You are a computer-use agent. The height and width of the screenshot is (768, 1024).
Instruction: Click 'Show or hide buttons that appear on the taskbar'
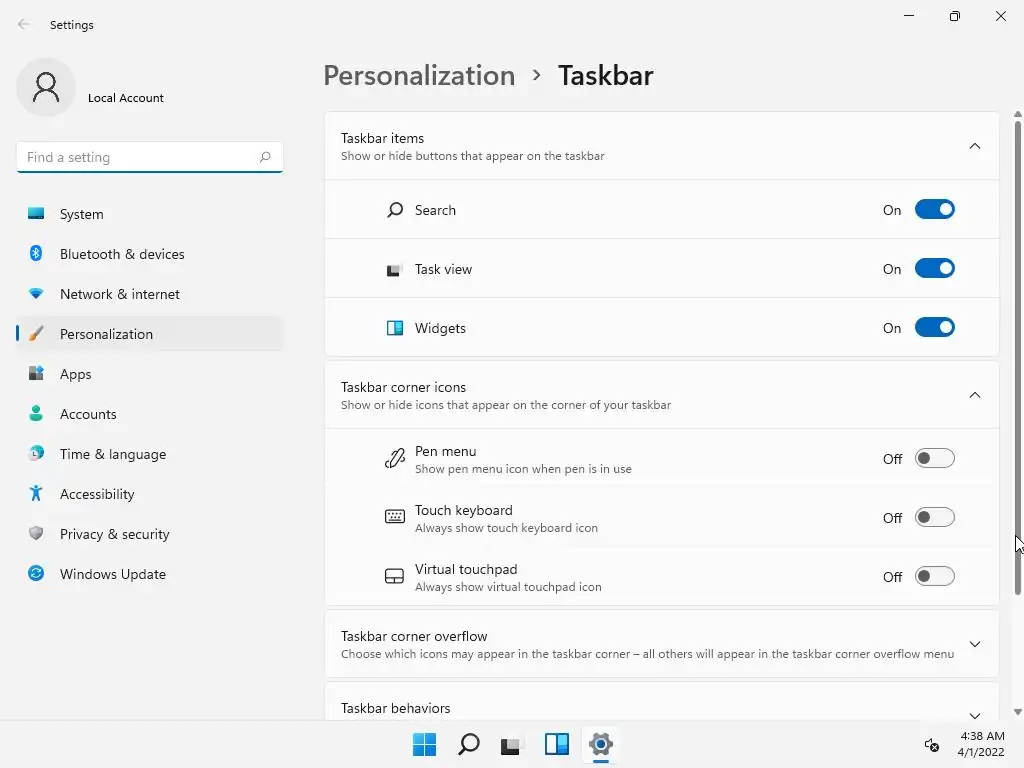pyautogui.click(x=473, y=156)
